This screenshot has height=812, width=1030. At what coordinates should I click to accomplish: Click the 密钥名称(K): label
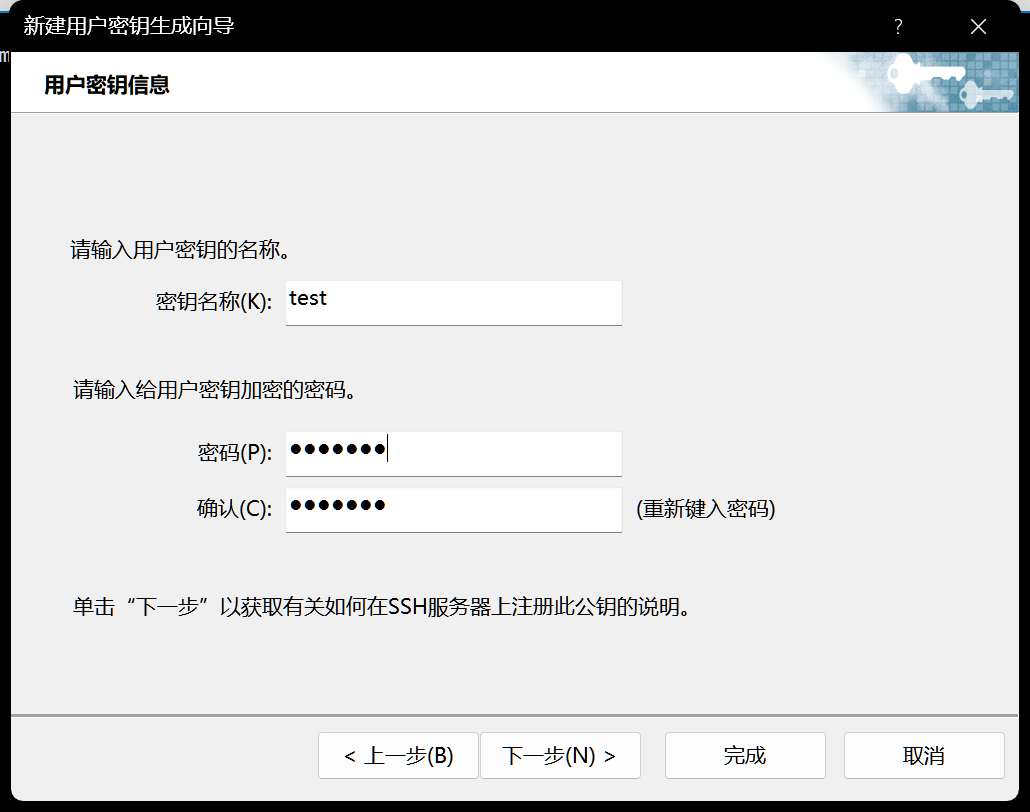tap(214, 302)
